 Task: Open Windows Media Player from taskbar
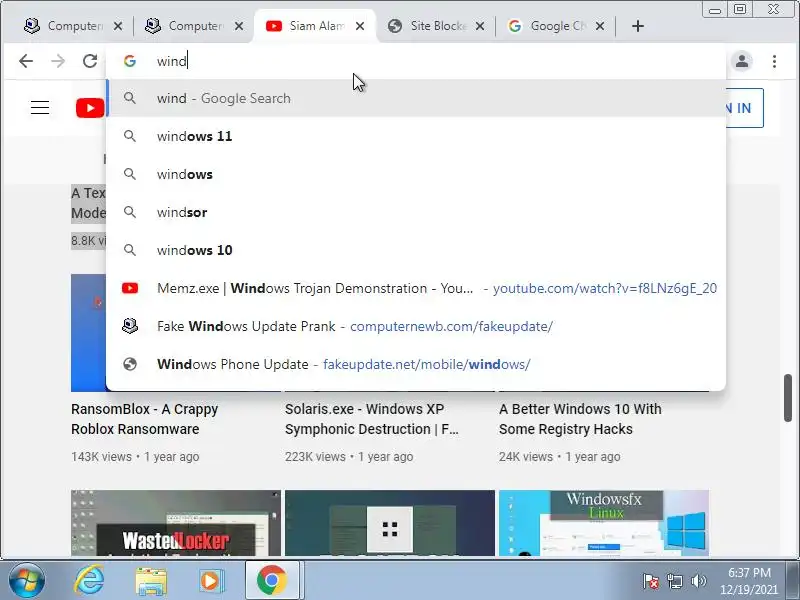pos(210,581)
